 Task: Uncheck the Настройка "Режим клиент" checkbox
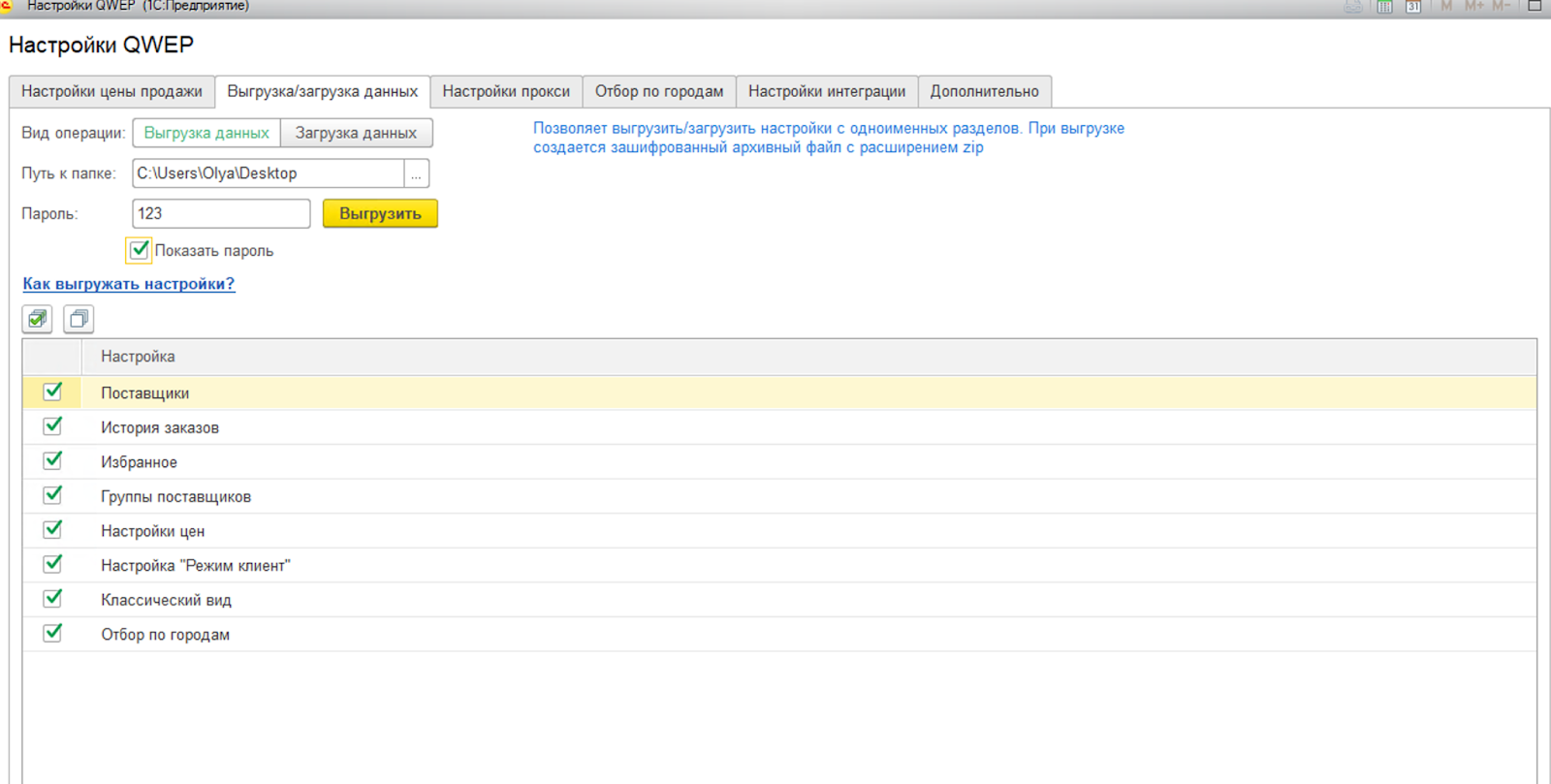point(52,564)
